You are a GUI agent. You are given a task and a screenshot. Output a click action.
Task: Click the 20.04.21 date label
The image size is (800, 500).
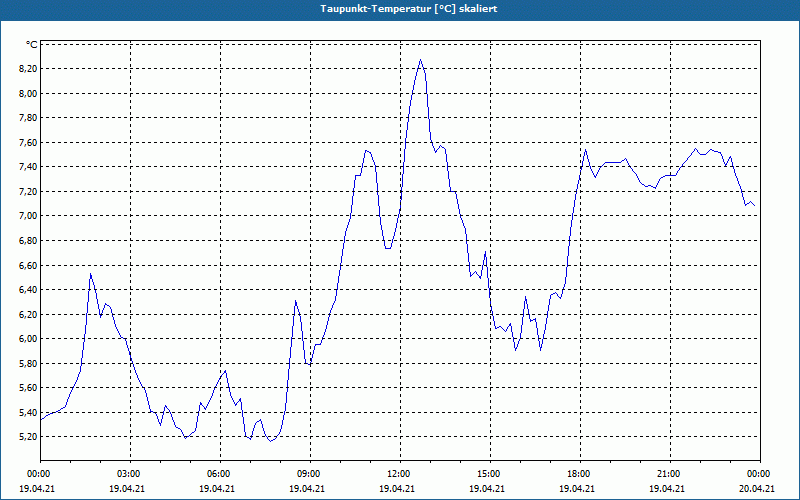[x=757, y=488]
